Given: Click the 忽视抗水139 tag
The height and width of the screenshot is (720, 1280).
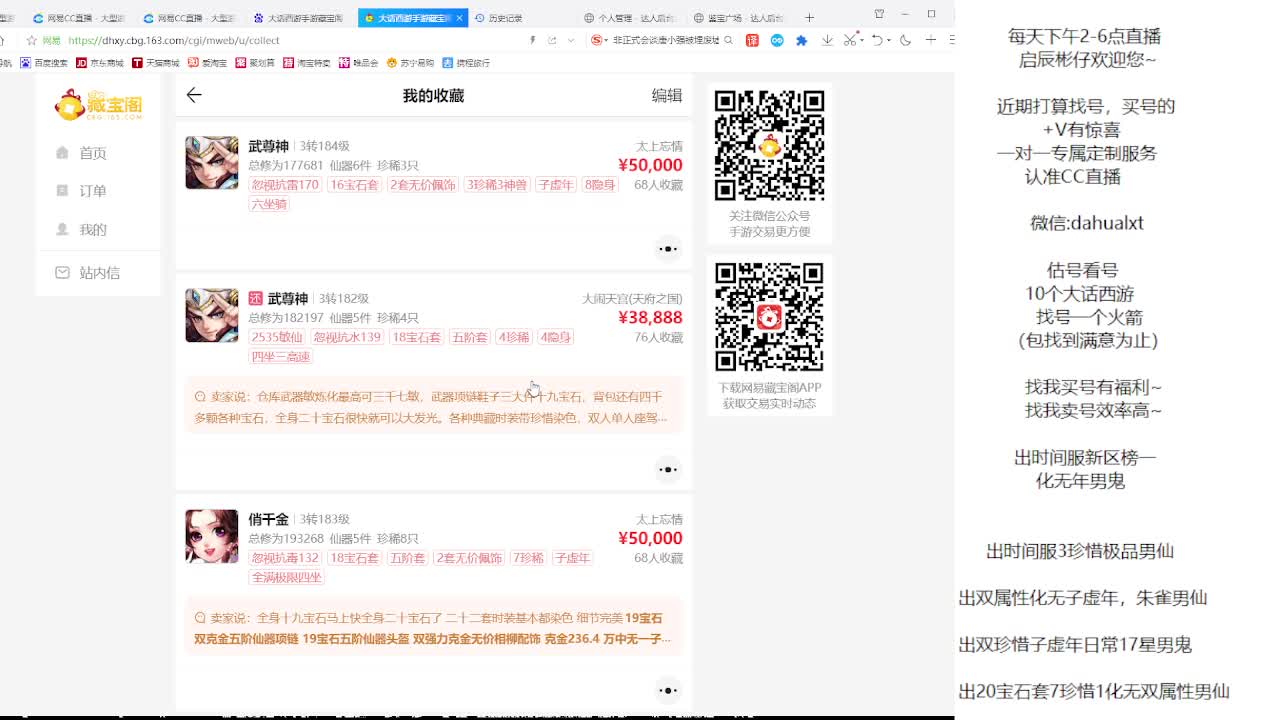Looking at the screenshot, I should (347, 337).
